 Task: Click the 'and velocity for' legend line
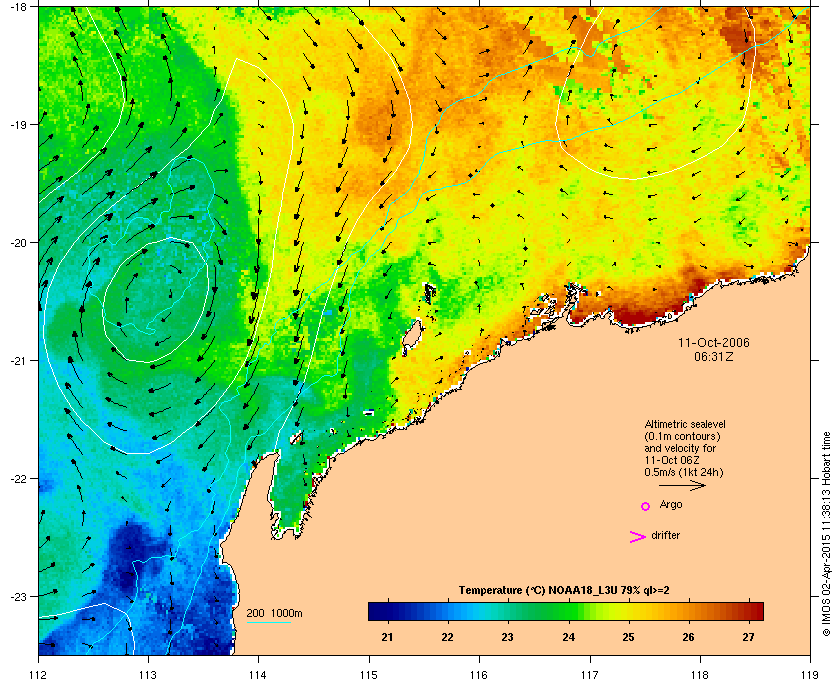[680, 448]
